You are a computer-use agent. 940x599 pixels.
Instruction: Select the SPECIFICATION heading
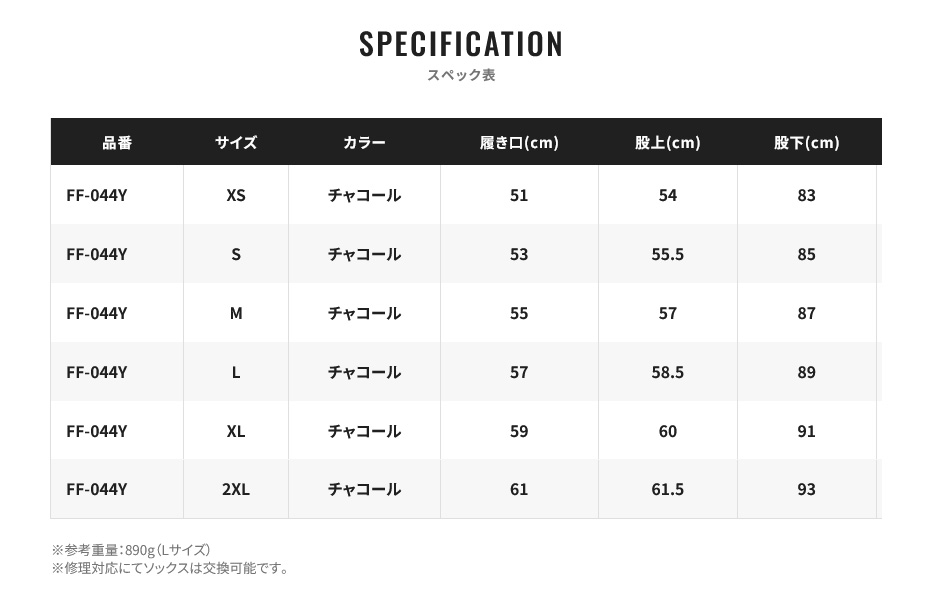[x=461, y=44]
